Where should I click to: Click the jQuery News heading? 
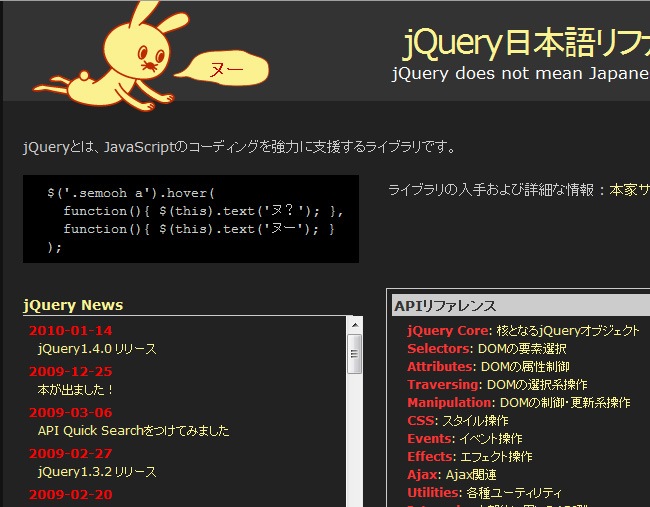73,305
